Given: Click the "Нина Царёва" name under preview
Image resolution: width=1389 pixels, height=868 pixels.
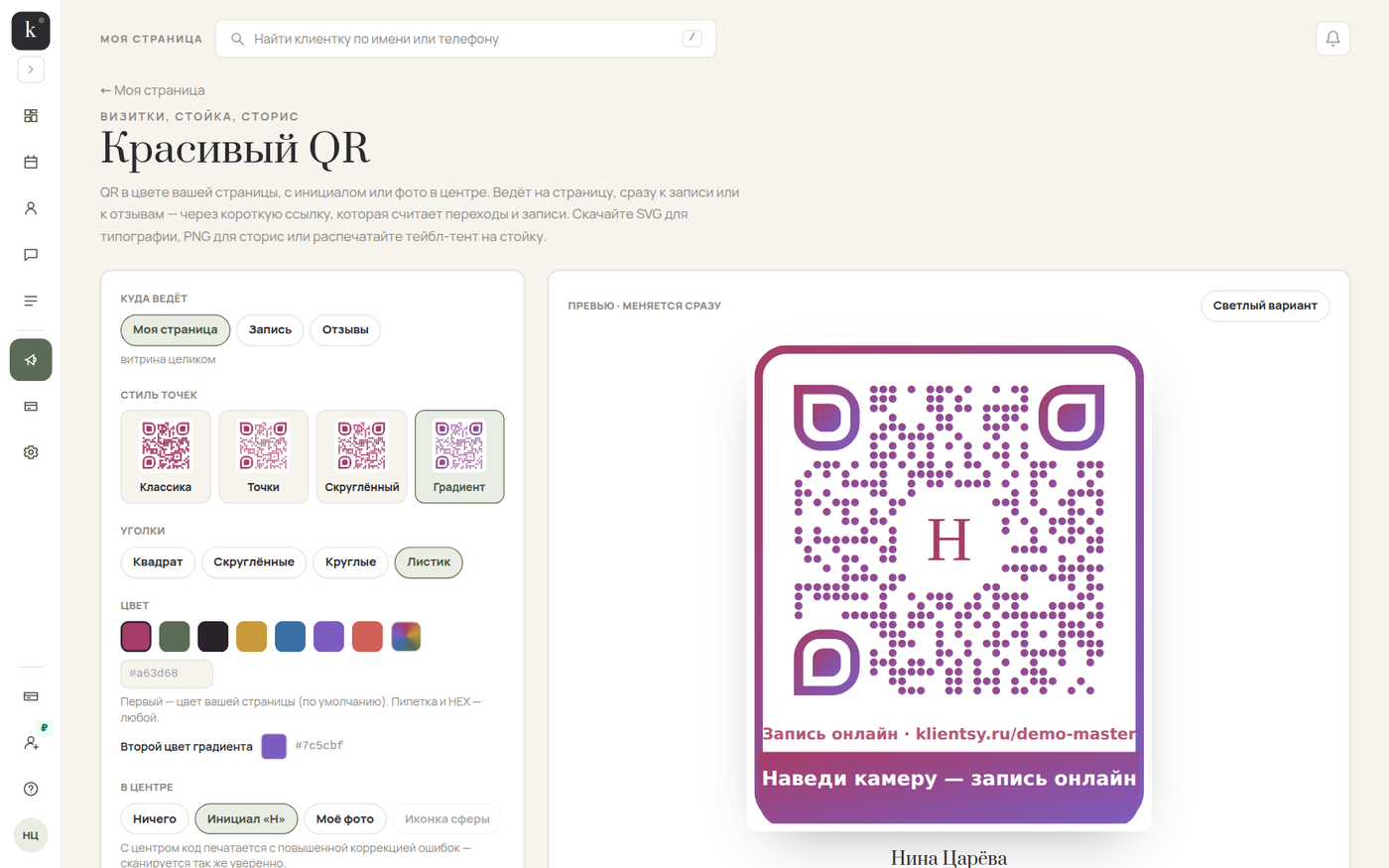Looking at the screenshot, I should pos(949,857).
